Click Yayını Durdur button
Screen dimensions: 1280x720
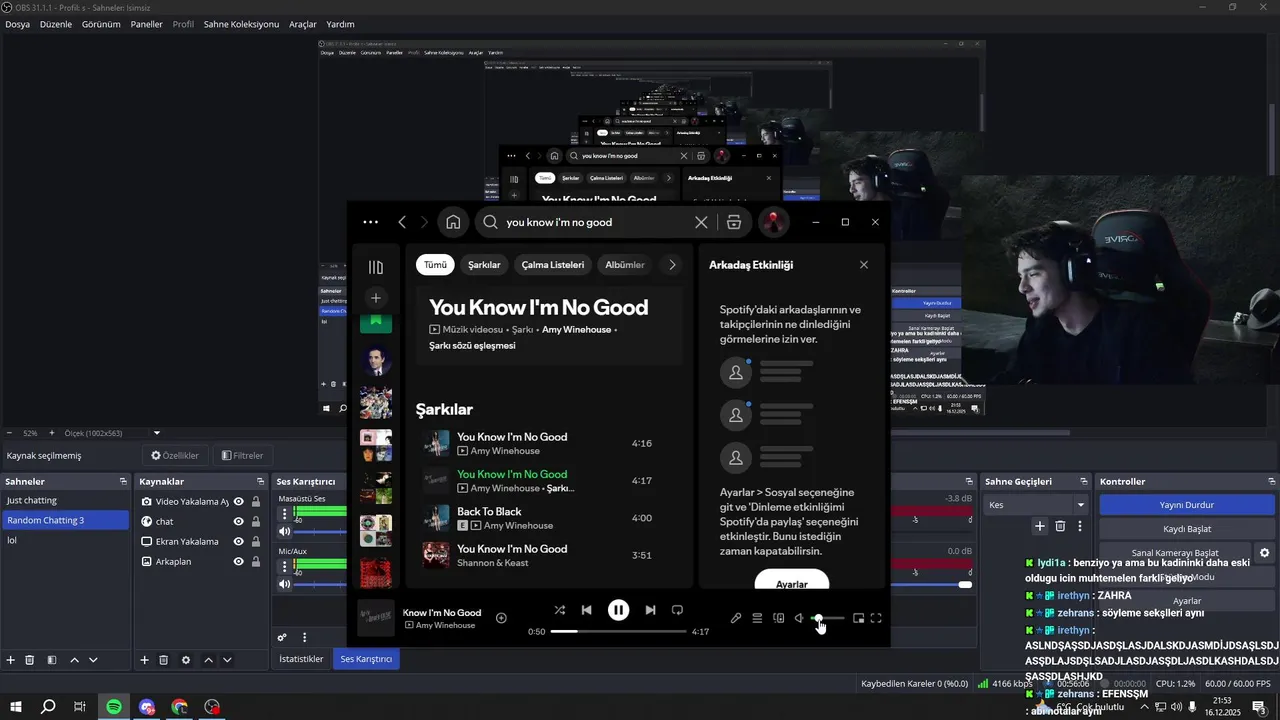click(x=1186, y=505)
